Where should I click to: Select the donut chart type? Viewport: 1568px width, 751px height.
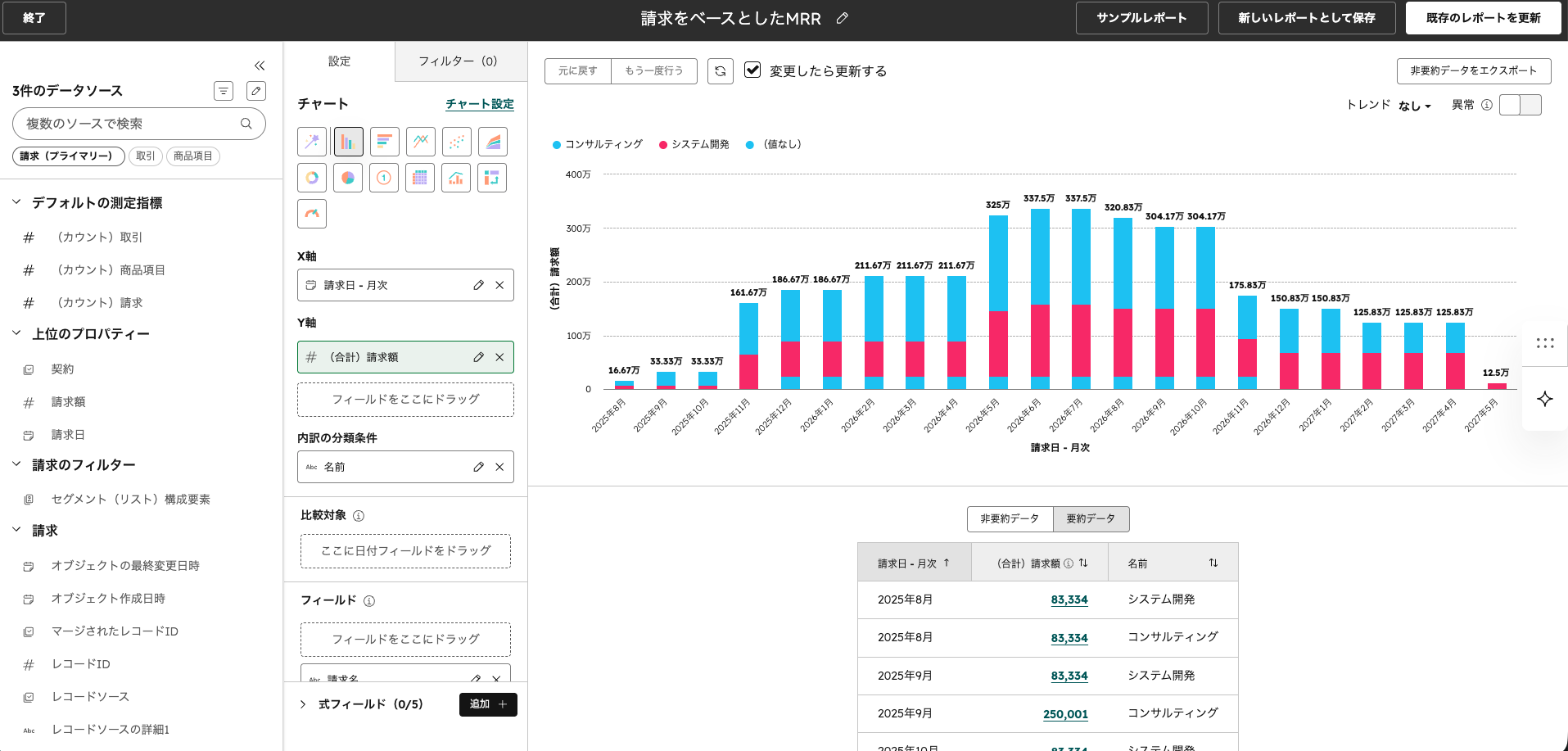point(312,178)
